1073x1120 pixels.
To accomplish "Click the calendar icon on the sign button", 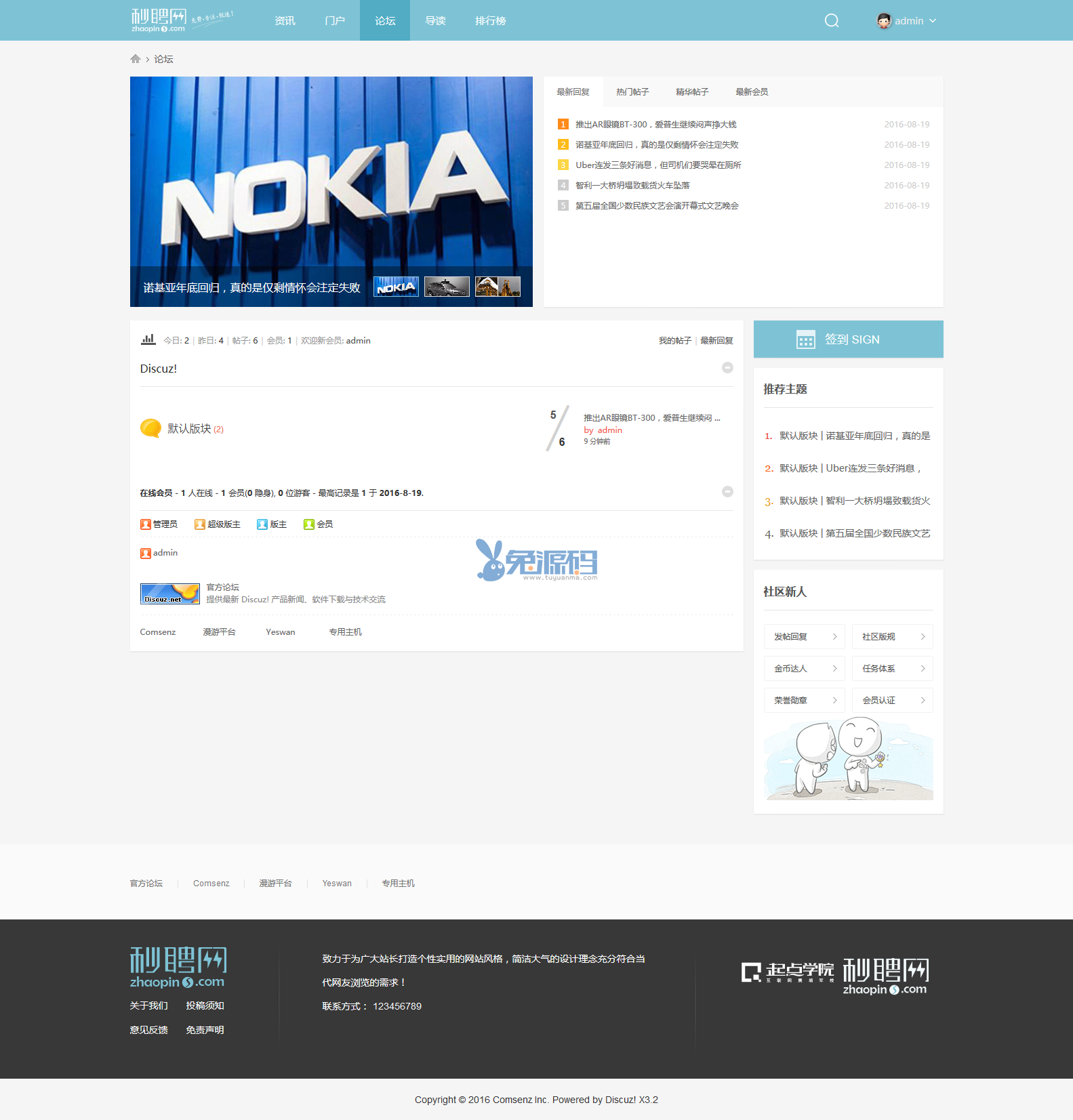I will point(806,339).
